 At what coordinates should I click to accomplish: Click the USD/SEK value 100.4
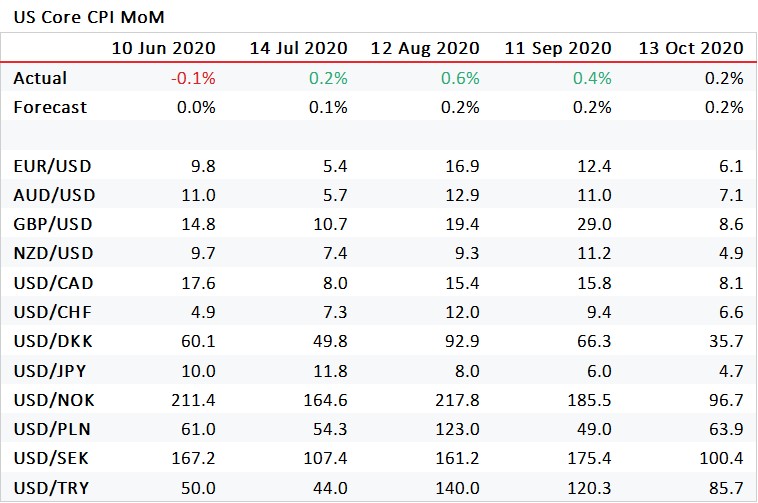pos(721,460)
